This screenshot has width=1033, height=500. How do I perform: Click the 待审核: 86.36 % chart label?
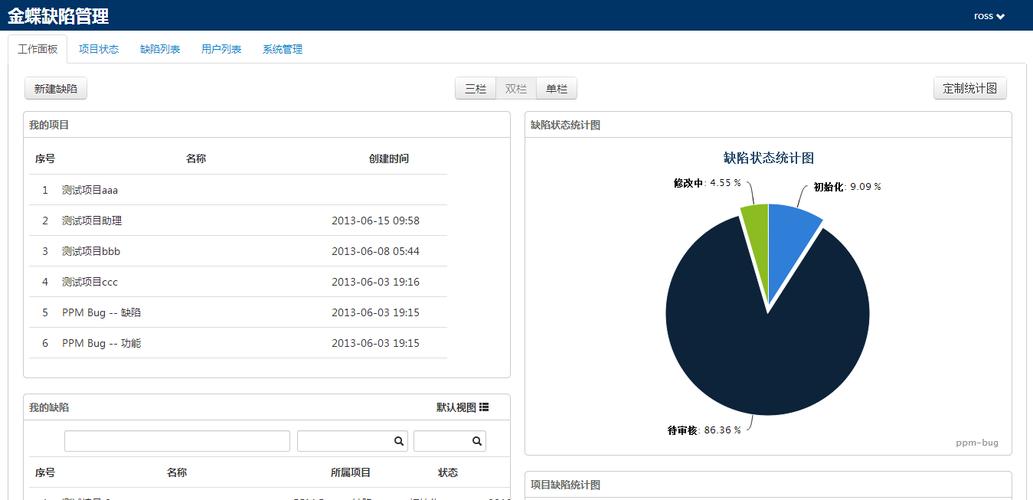(x=704, y=430)
